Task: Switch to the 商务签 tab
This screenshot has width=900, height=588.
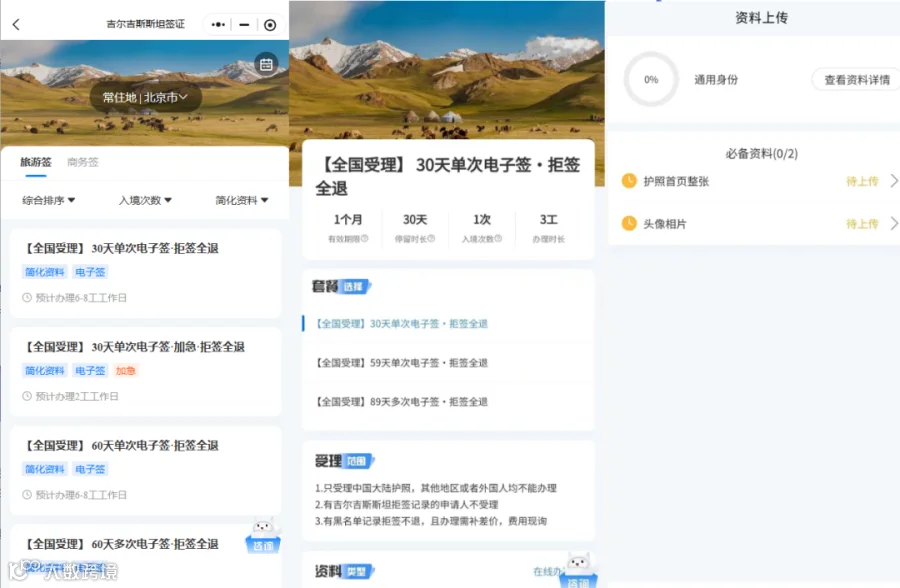Action: [x=83, y=163]
